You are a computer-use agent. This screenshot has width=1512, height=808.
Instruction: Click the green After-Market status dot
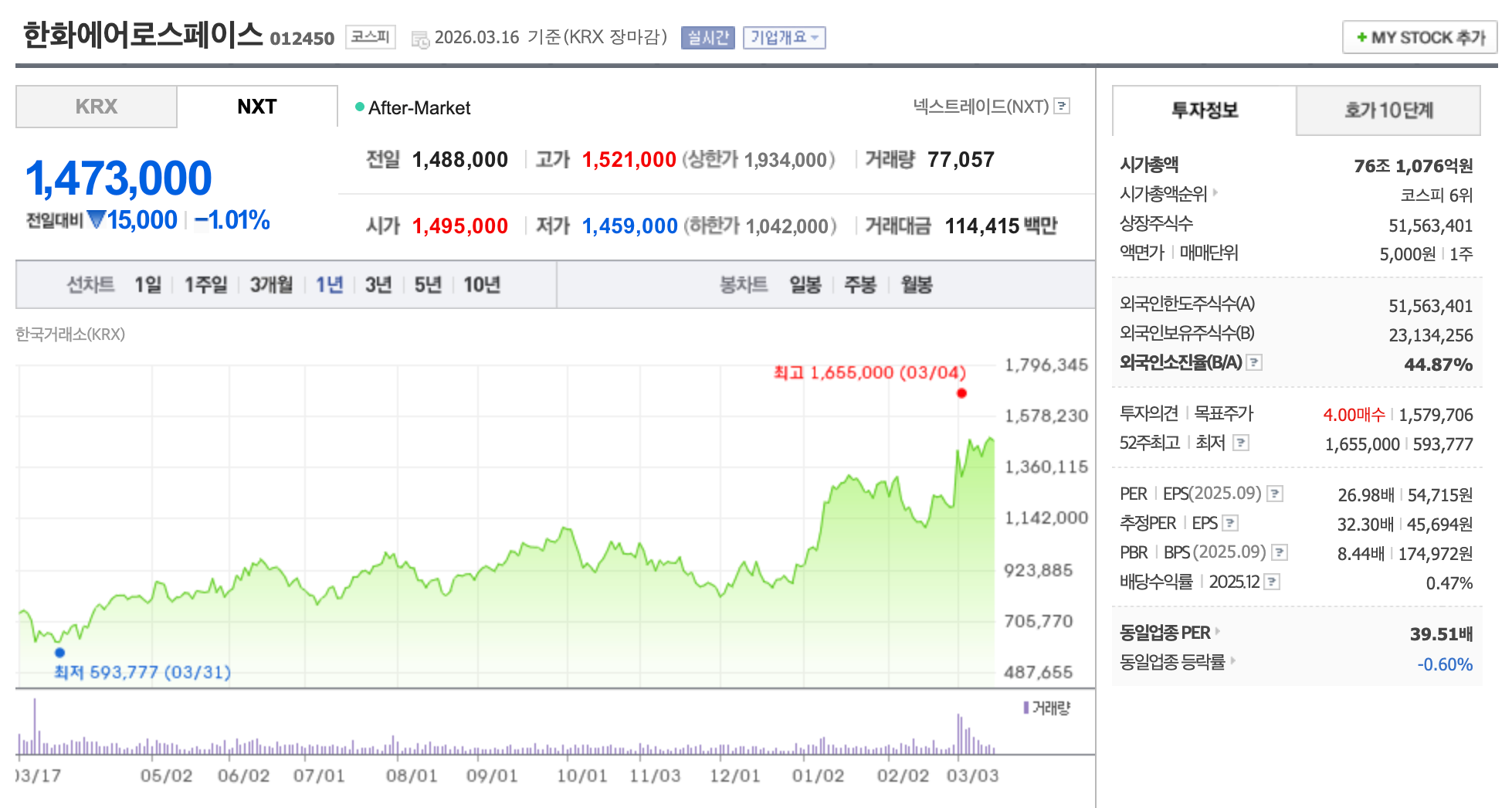359,107
